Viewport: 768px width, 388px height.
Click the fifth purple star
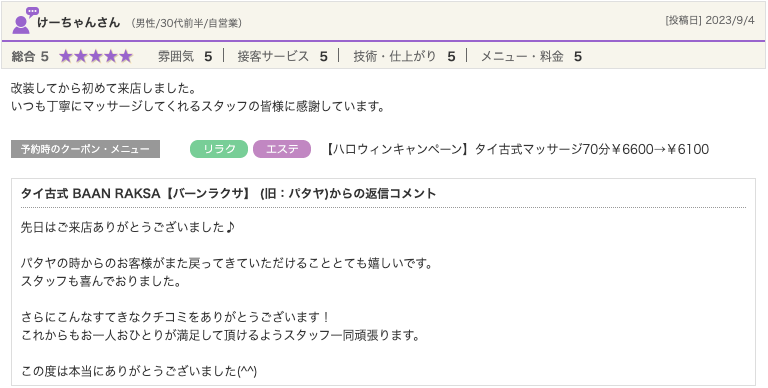pos(126,57)
